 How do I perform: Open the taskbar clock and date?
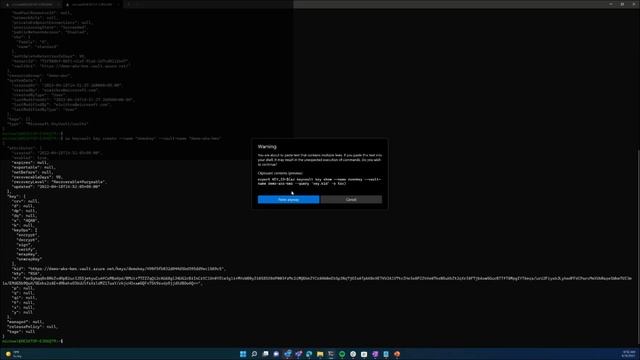629,354
